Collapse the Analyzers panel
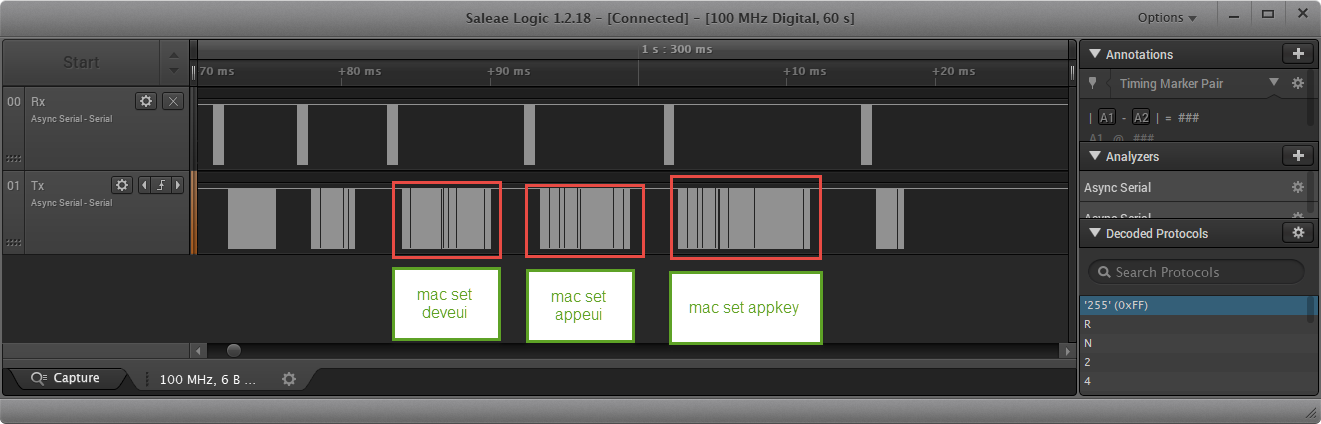This screenshot has height=424, width=1321. coord(1094,155)
